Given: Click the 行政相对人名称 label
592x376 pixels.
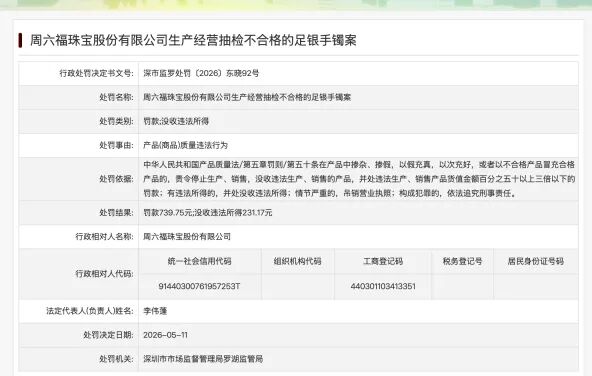Looking at the screenshot, I should [104, 237].
